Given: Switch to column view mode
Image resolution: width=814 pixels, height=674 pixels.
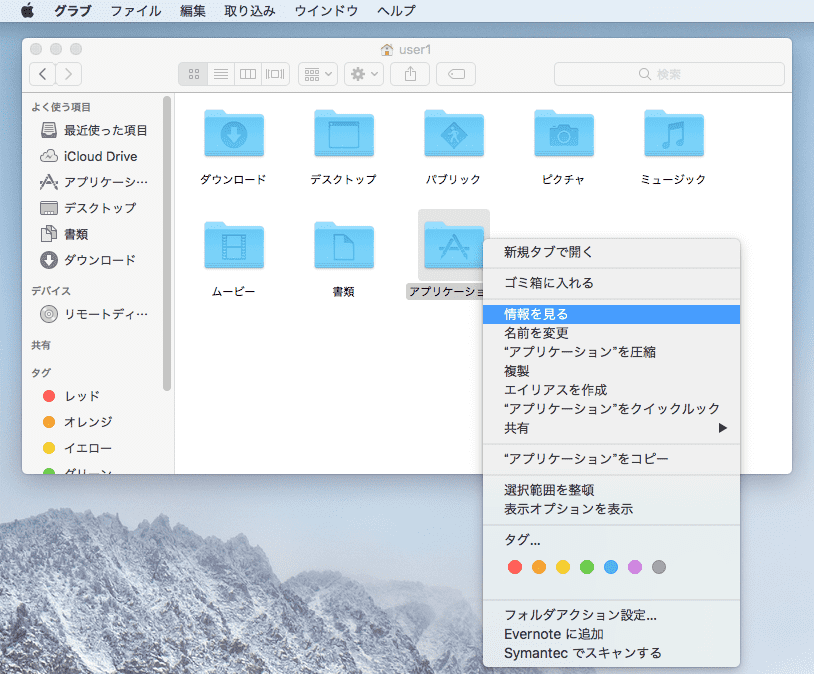Looking at the screenshot, I should tap(248, 74).
